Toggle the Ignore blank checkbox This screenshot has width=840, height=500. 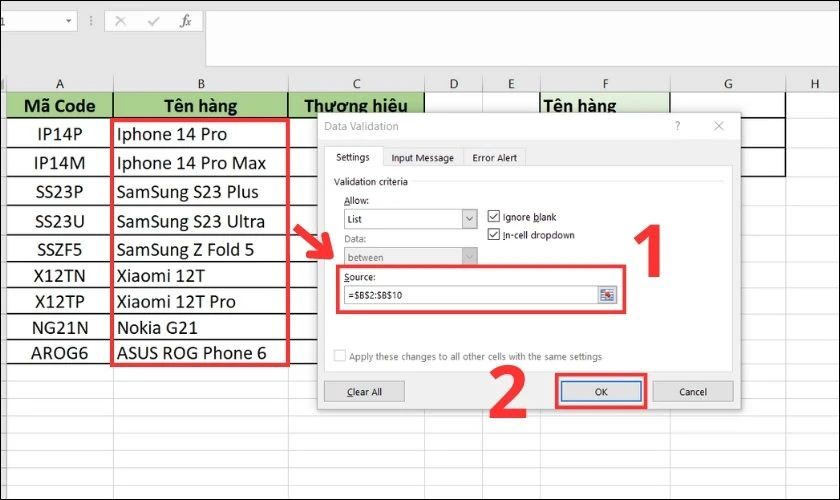[x=493, y=217]
